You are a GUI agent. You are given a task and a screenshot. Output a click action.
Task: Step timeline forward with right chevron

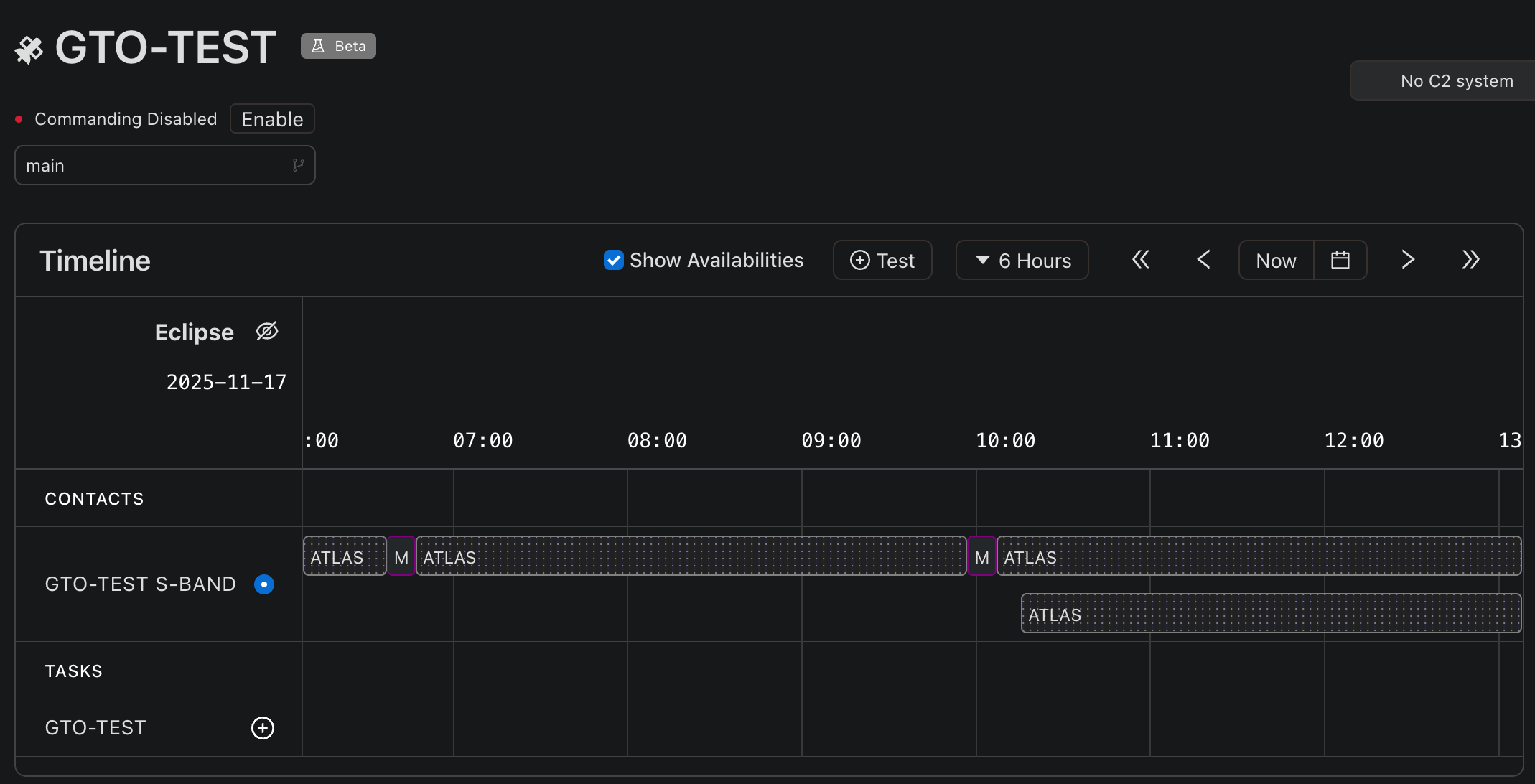coord(1407,260)
